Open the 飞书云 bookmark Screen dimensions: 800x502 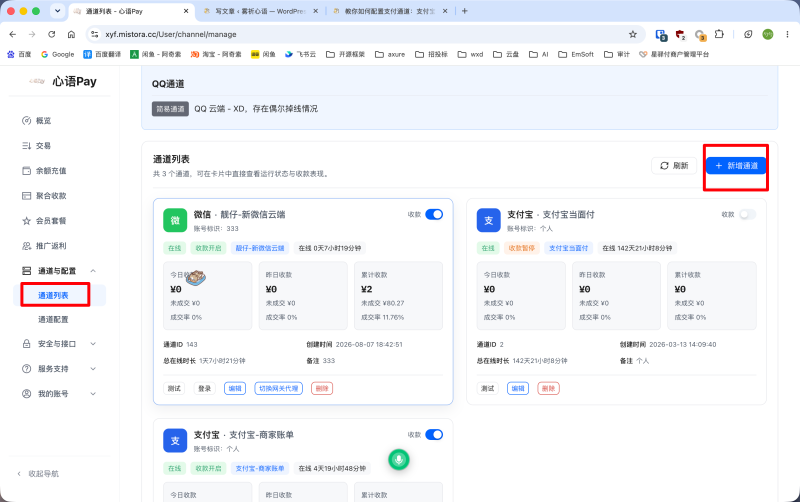coord(301,54)
